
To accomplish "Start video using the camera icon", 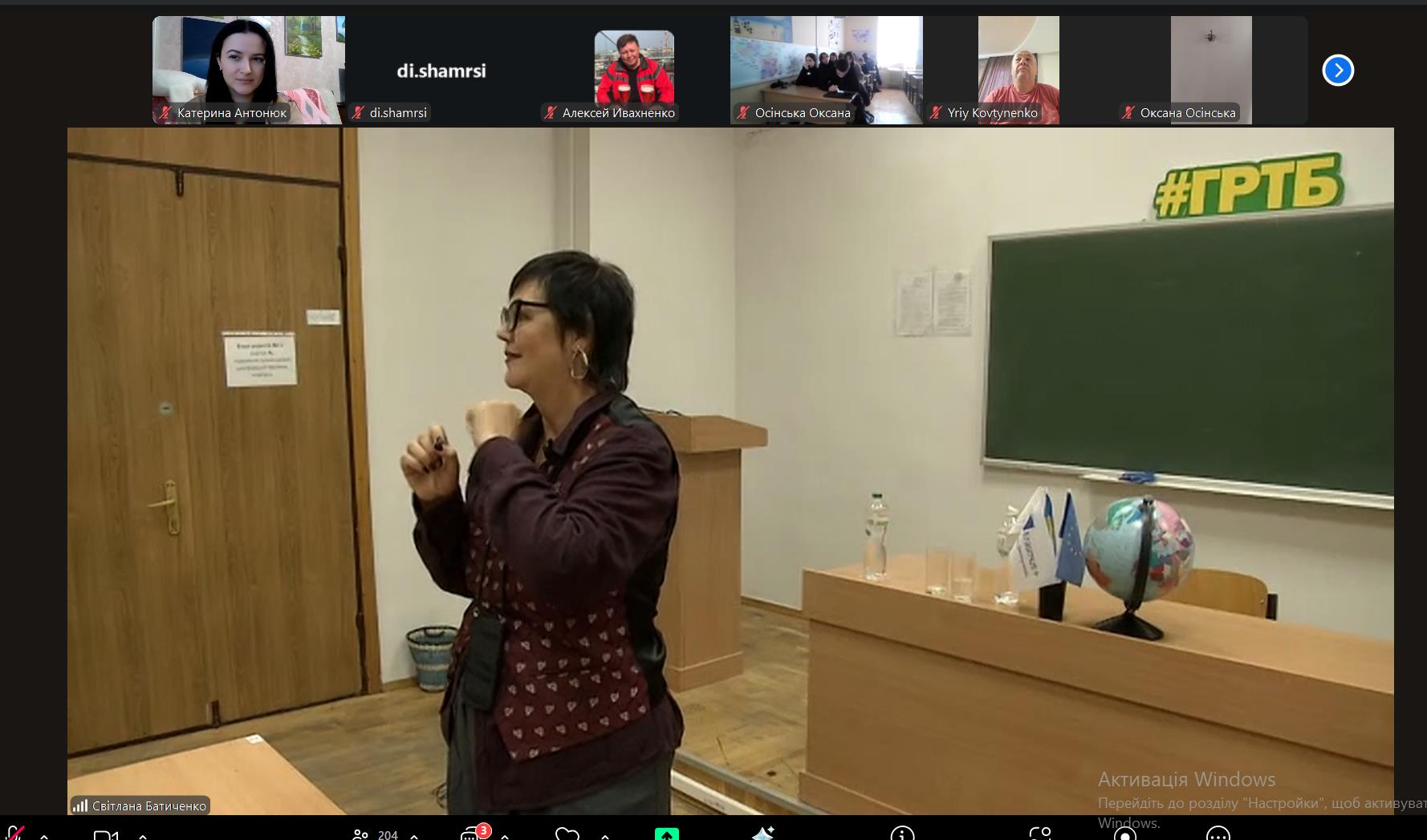I will (x=105, y=835).
